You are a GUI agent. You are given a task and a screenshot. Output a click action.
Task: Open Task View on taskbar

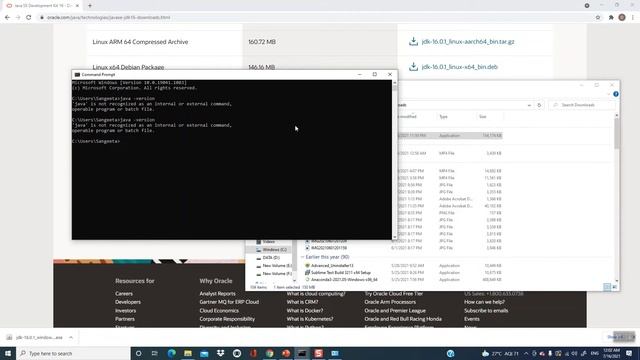(155, 353)
